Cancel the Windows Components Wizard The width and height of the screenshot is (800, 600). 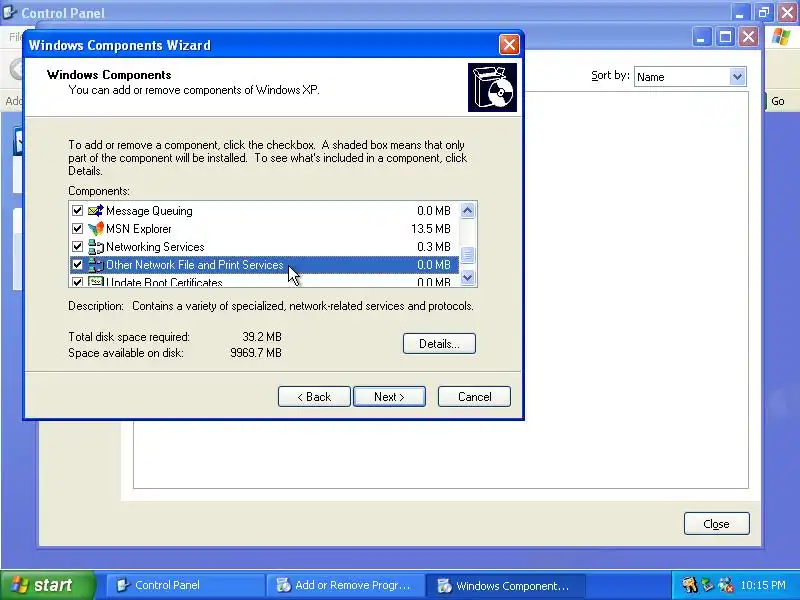point(474,397)
